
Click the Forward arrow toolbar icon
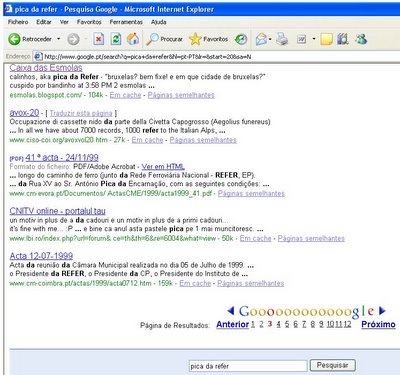[x=73, y=39]
